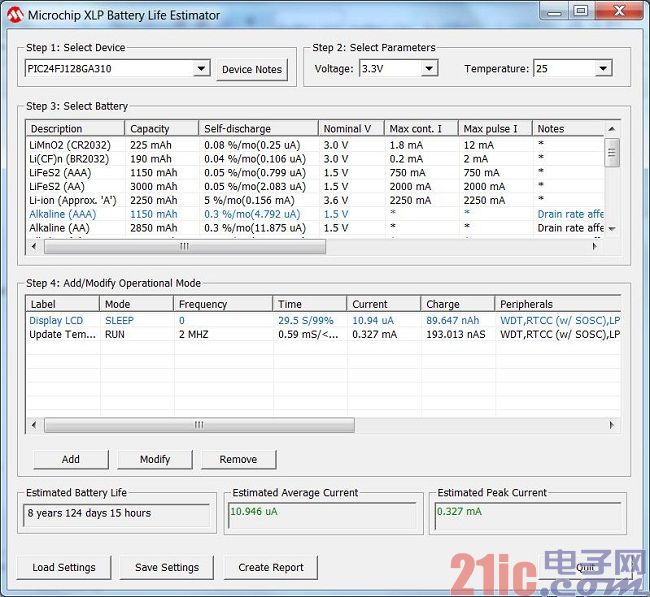Click the battery list vertical scrollbar thumb

tap(612, 153)
